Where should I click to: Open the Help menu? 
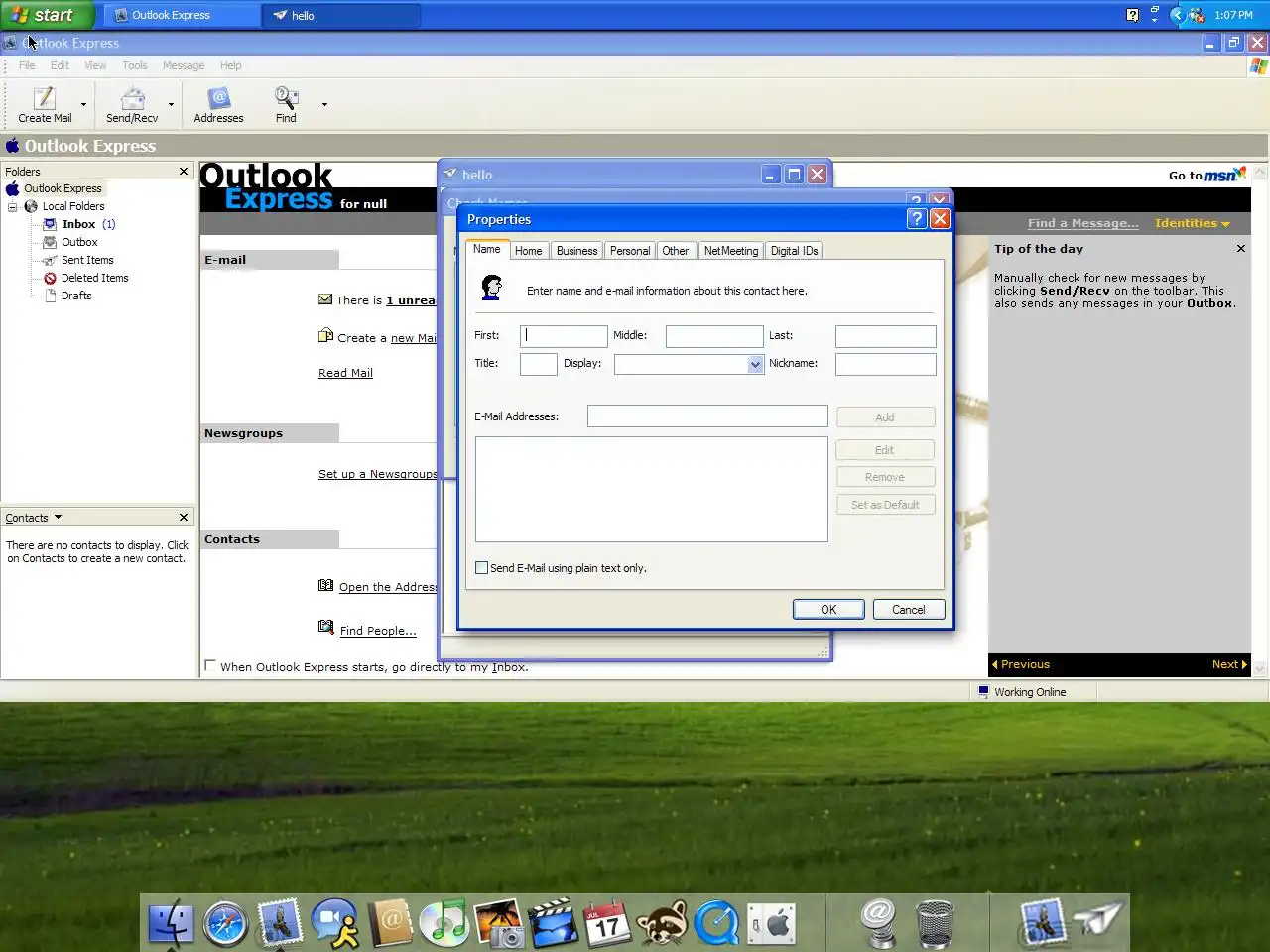pyautogui.click(x=230, y=65)
